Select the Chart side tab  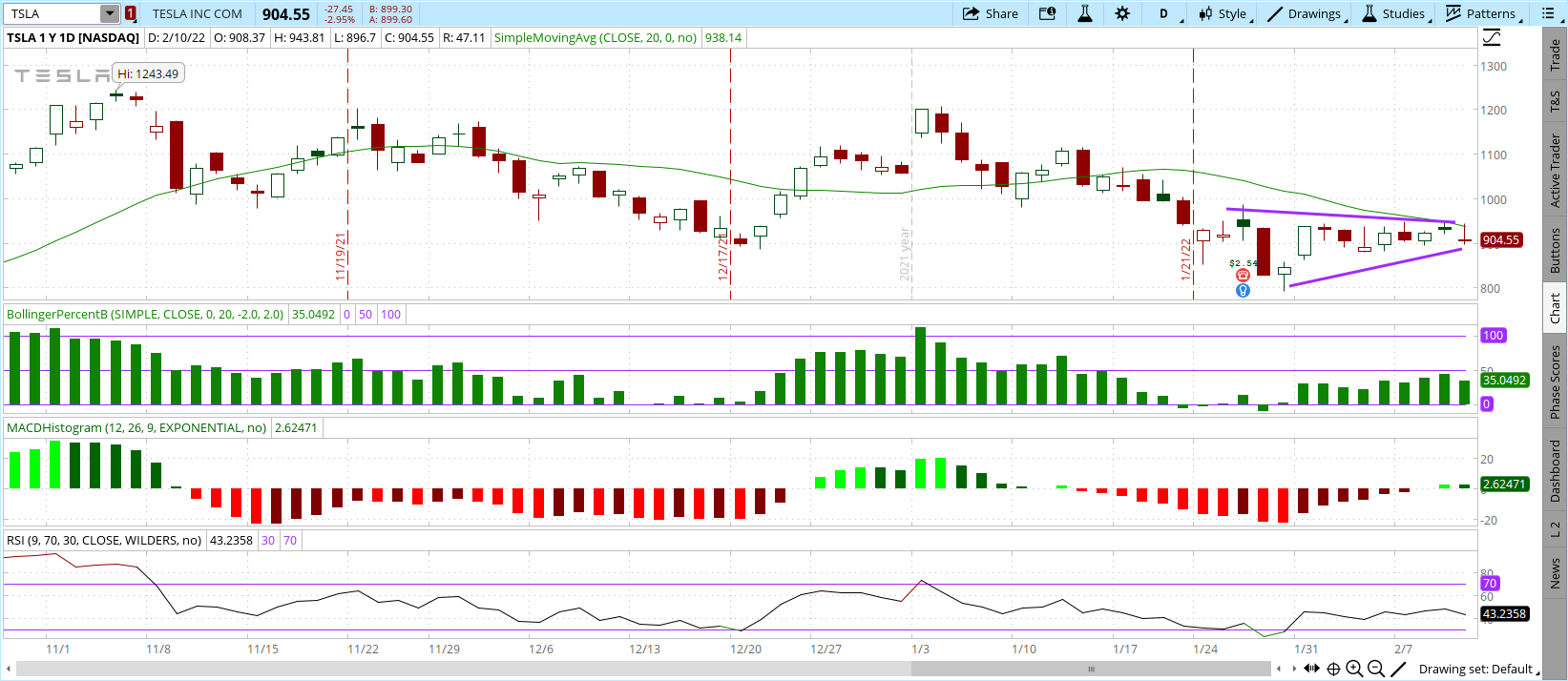tap(1555, 307)
